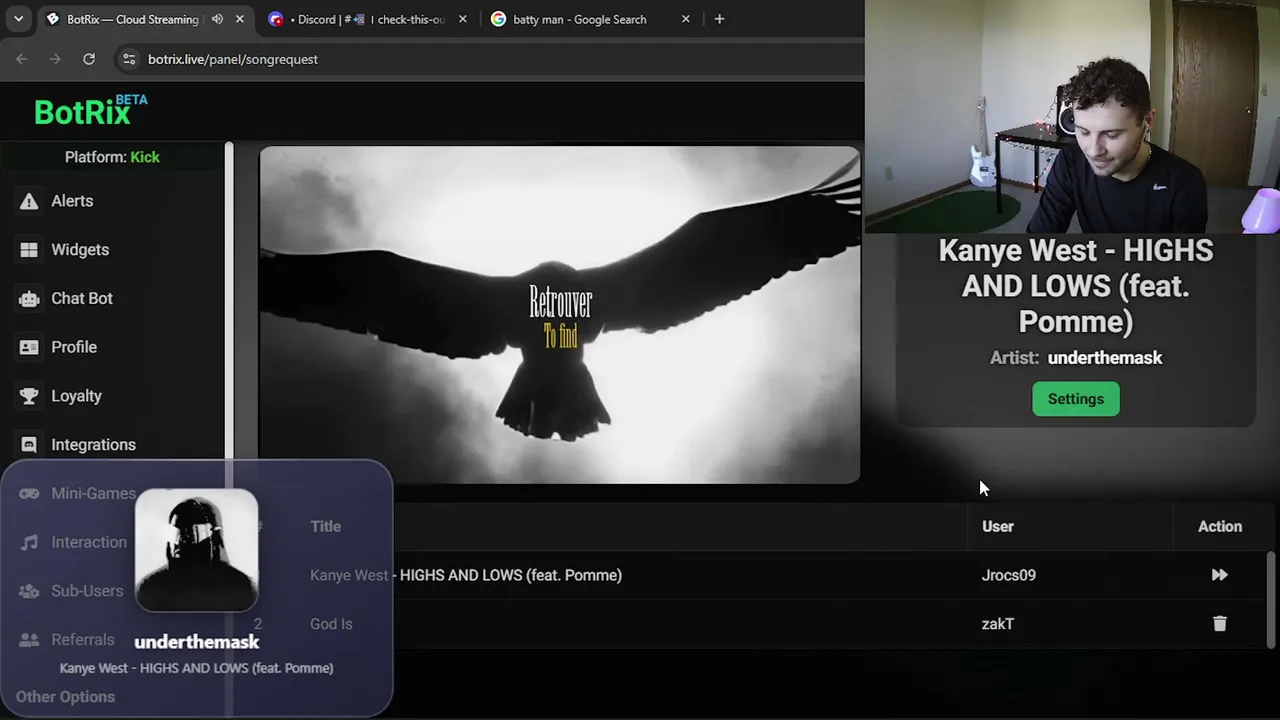Close the batty man Google Search tab
This screenshot has height=720, width=1280.
pos(685,19)
